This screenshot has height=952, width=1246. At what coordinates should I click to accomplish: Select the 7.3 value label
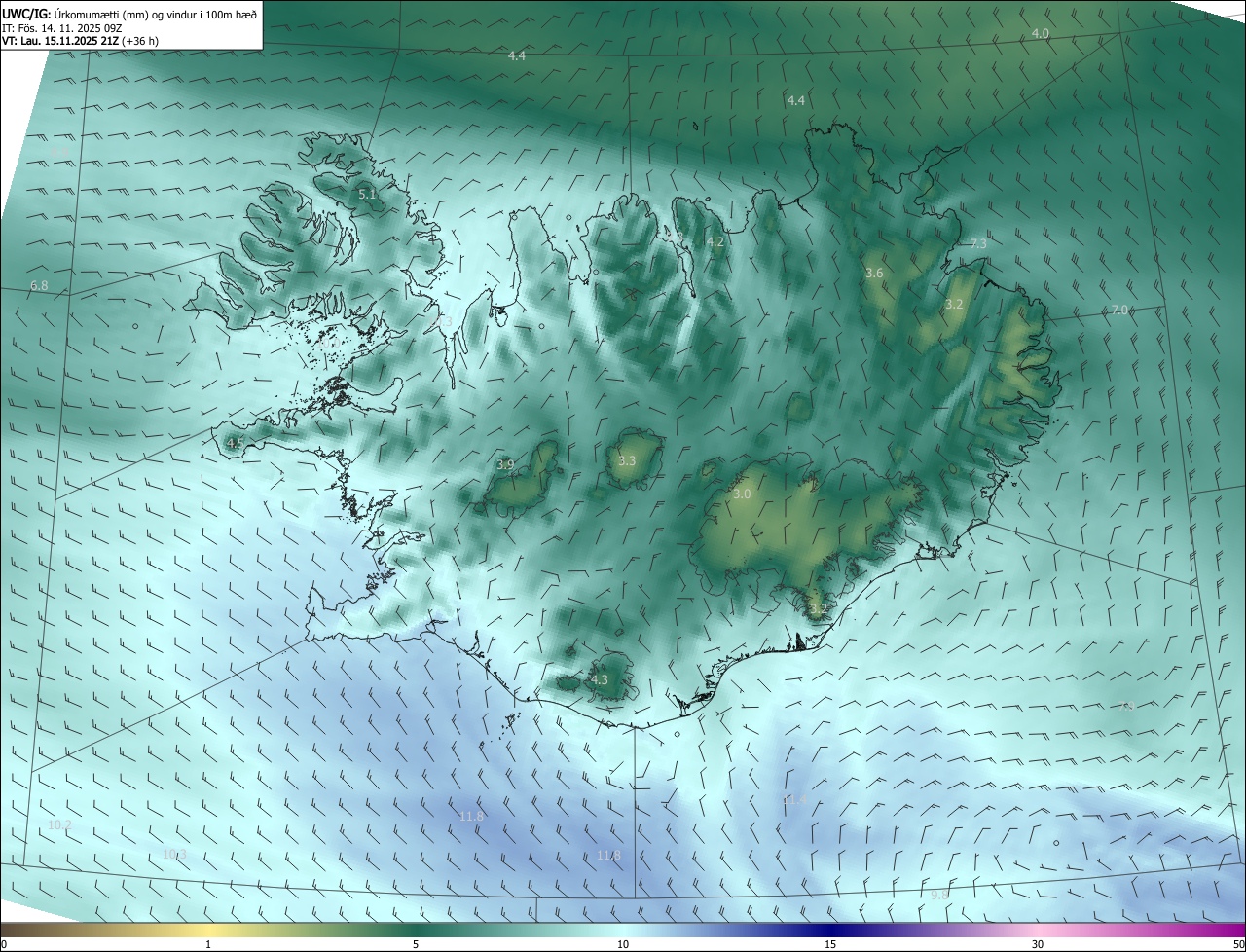coord(978,243)
